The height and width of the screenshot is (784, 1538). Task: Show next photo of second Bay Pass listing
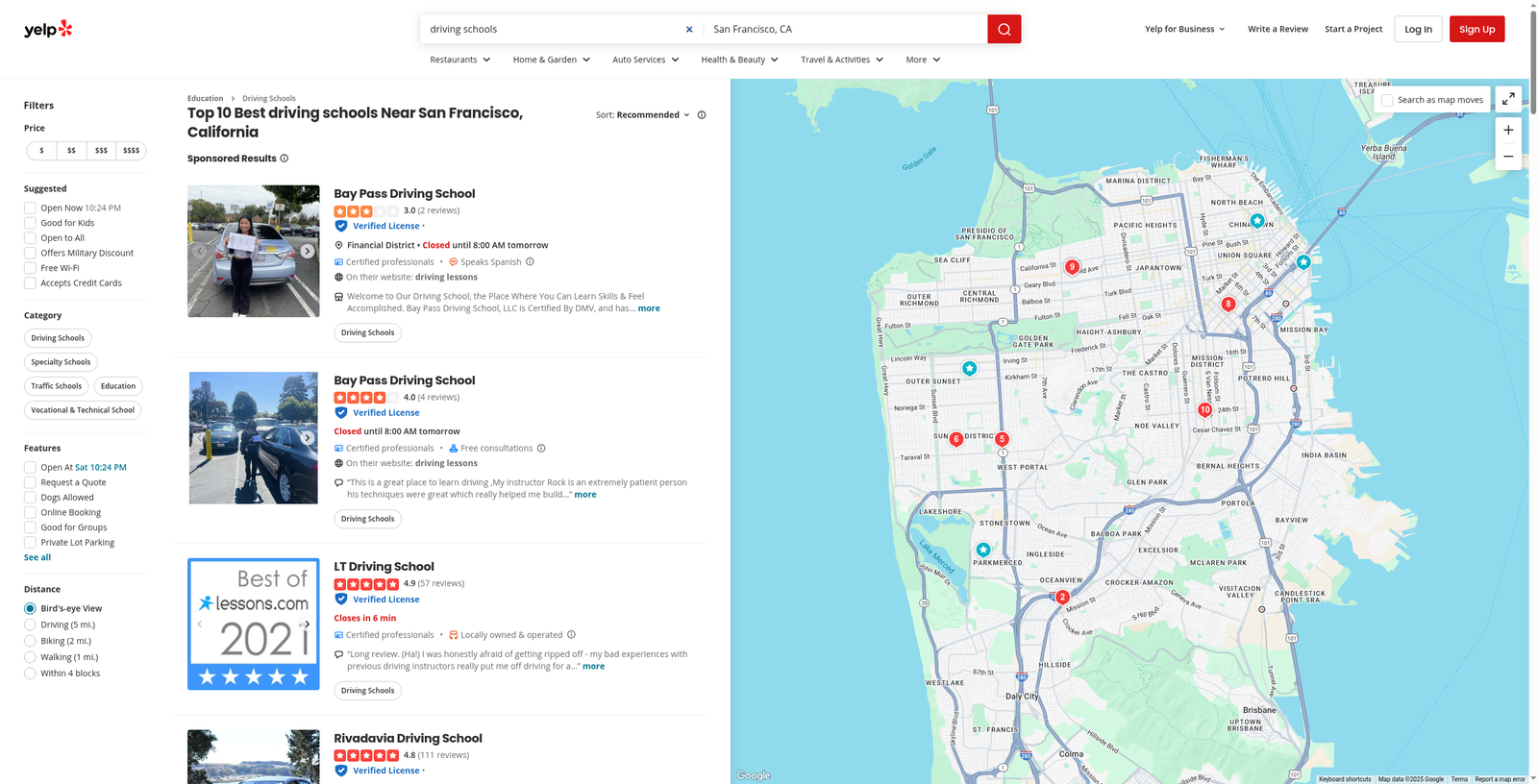(308, 438)
